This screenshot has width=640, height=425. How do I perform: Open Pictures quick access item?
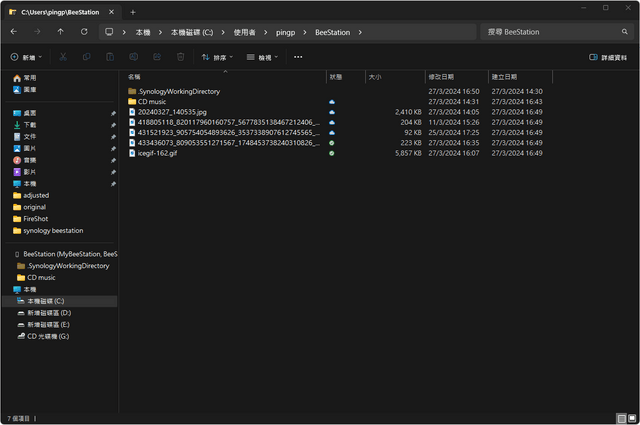(25, 148)
